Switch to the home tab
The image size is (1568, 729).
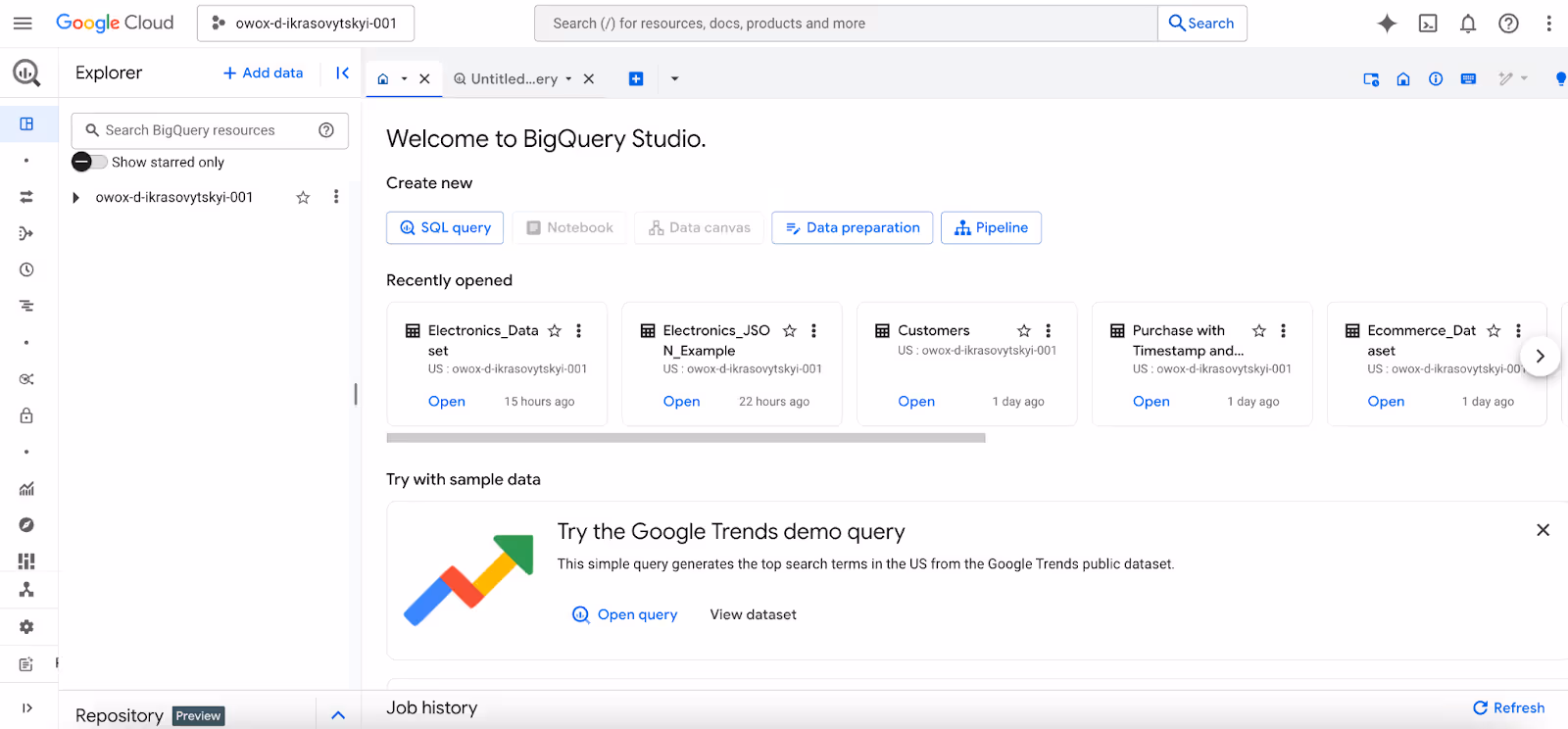383,78
